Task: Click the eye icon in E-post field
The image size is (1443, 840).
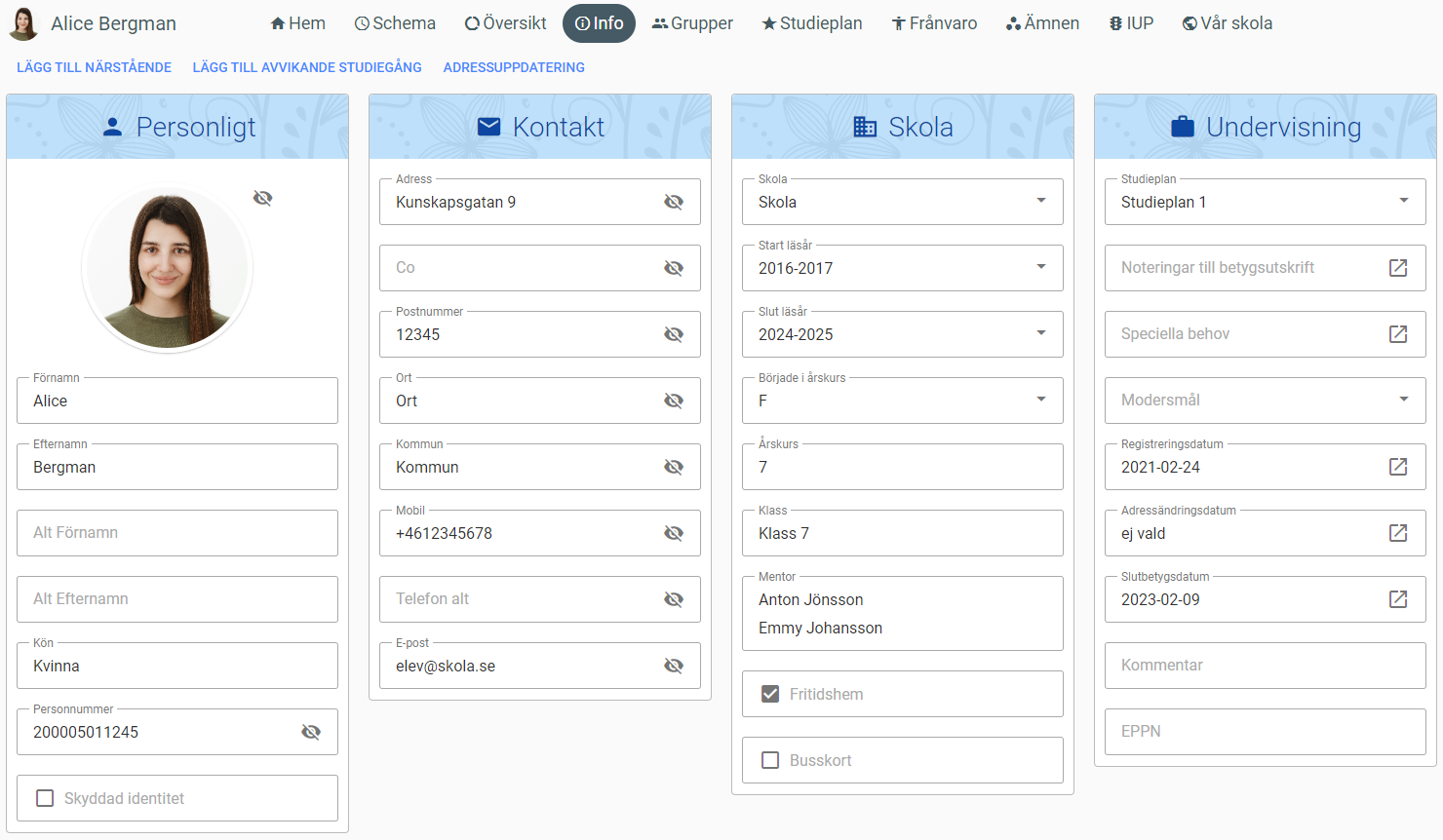Action: click(674, 666)
